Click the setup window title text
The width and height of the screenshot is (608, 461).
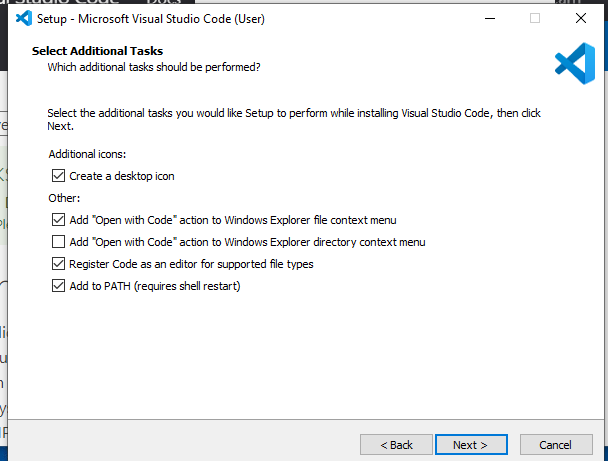click(151, 19)
